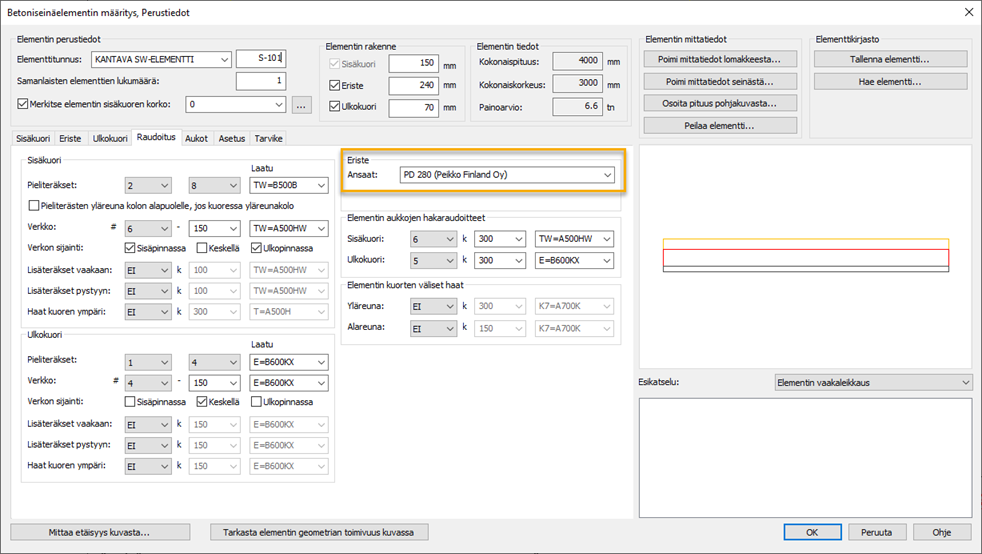
Task: Open välitset haat Alareuna EI dropdown
Action: [x=433, y=329]
